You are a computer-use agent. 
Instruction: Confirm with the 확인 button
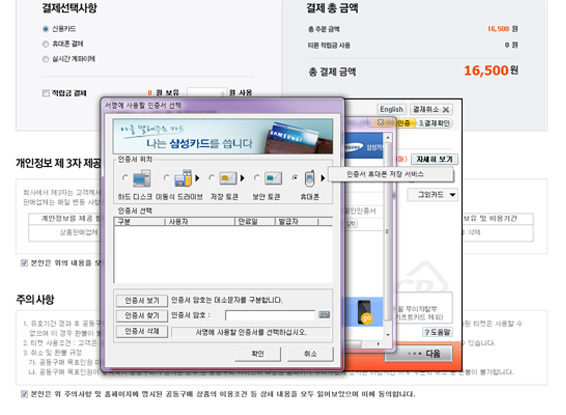pyautogui.click(x=258, y=354)
